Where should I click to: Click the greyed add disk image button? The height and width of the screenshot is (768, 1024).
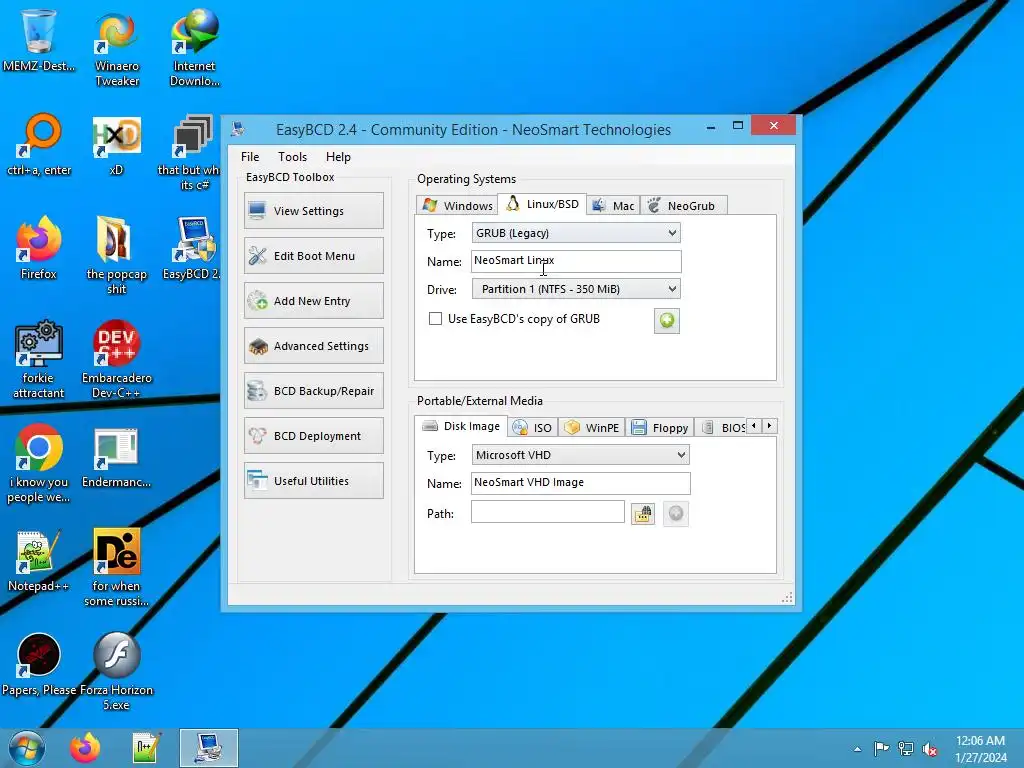point(676,514)
